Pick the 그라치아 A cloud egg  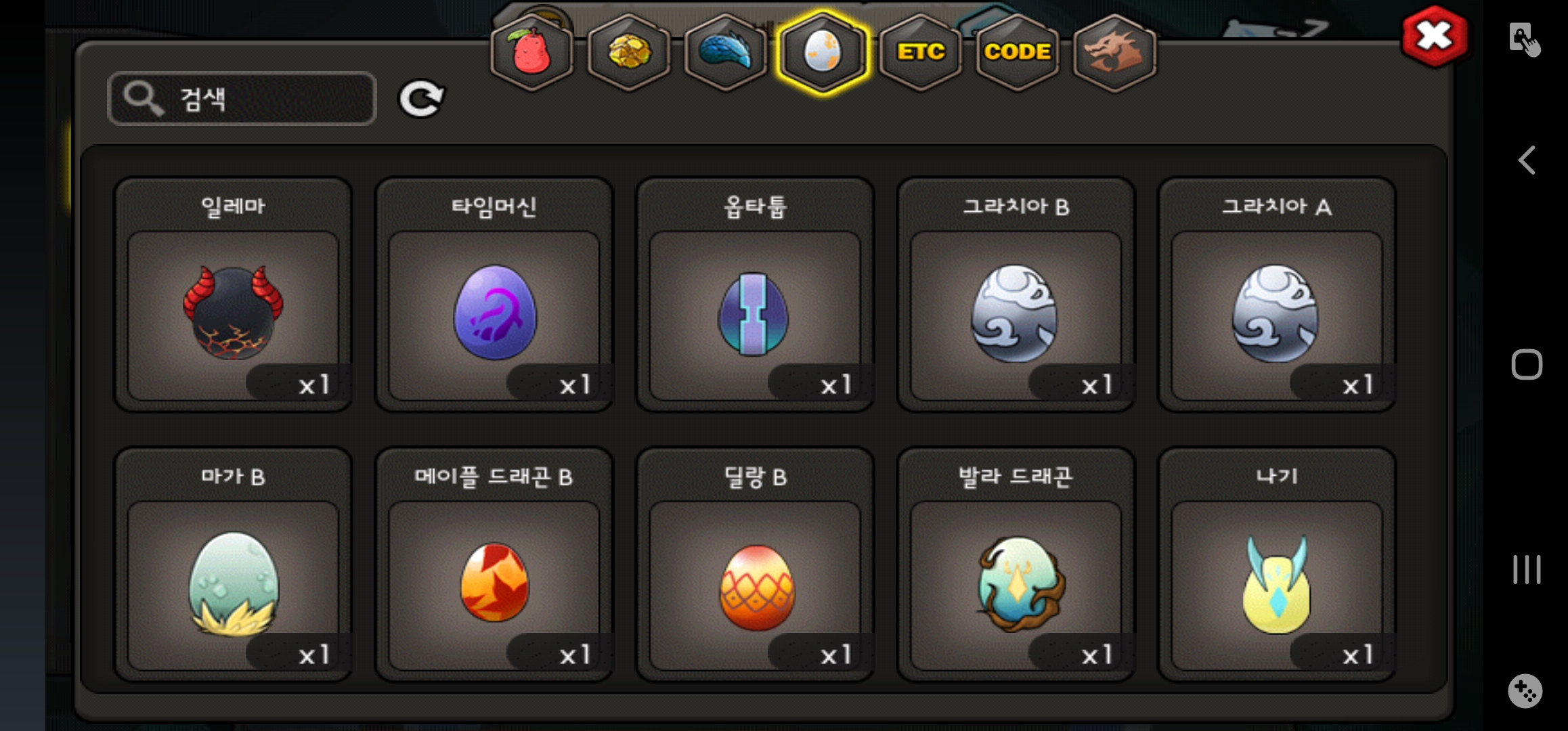tap(1277, 295)
